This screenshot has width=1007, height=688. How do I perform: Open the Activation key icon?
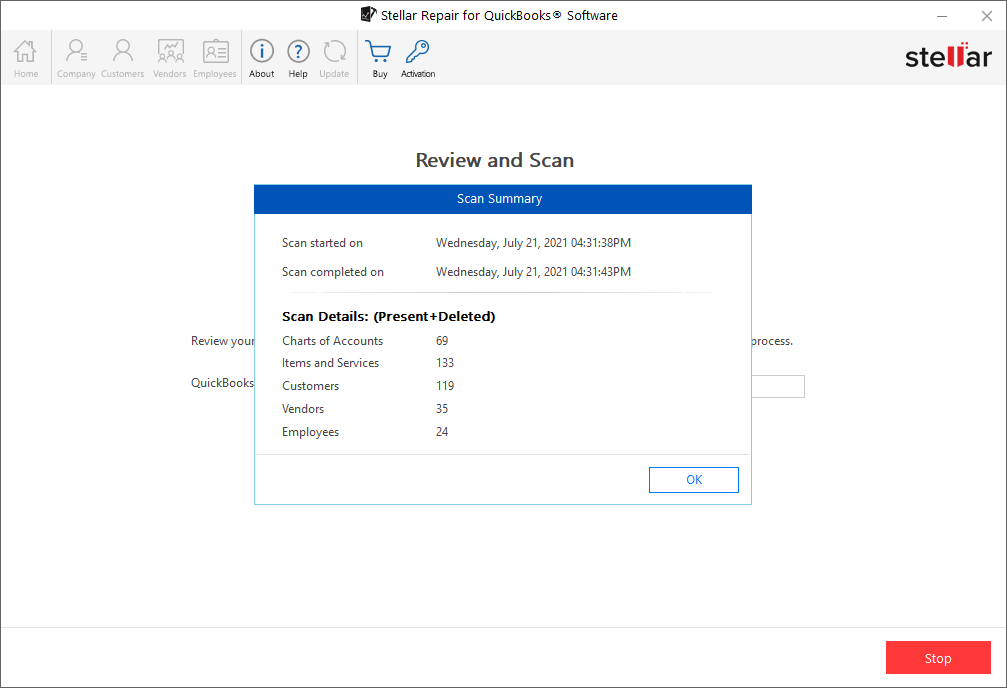[418, 58]
